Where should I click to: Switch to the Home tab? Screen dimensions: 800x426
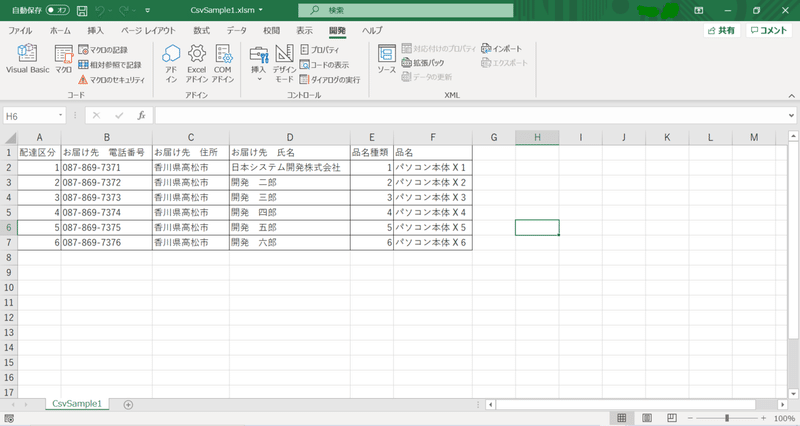(x=60, y=31)
